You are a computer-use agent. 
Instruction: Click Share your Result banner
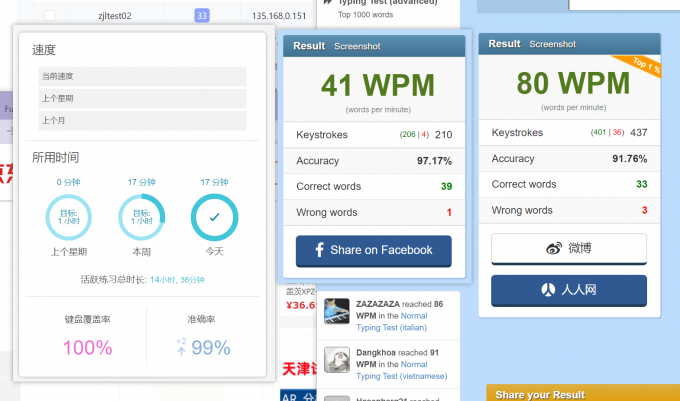click(583, 393)
